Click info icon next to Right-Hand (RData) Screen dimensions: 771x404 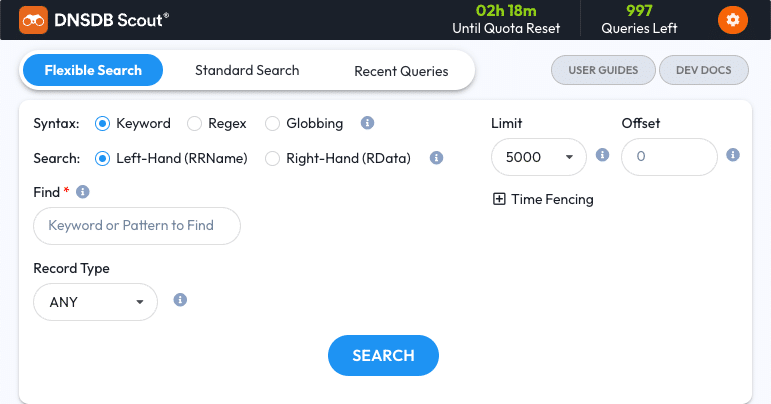click(436, 158)
